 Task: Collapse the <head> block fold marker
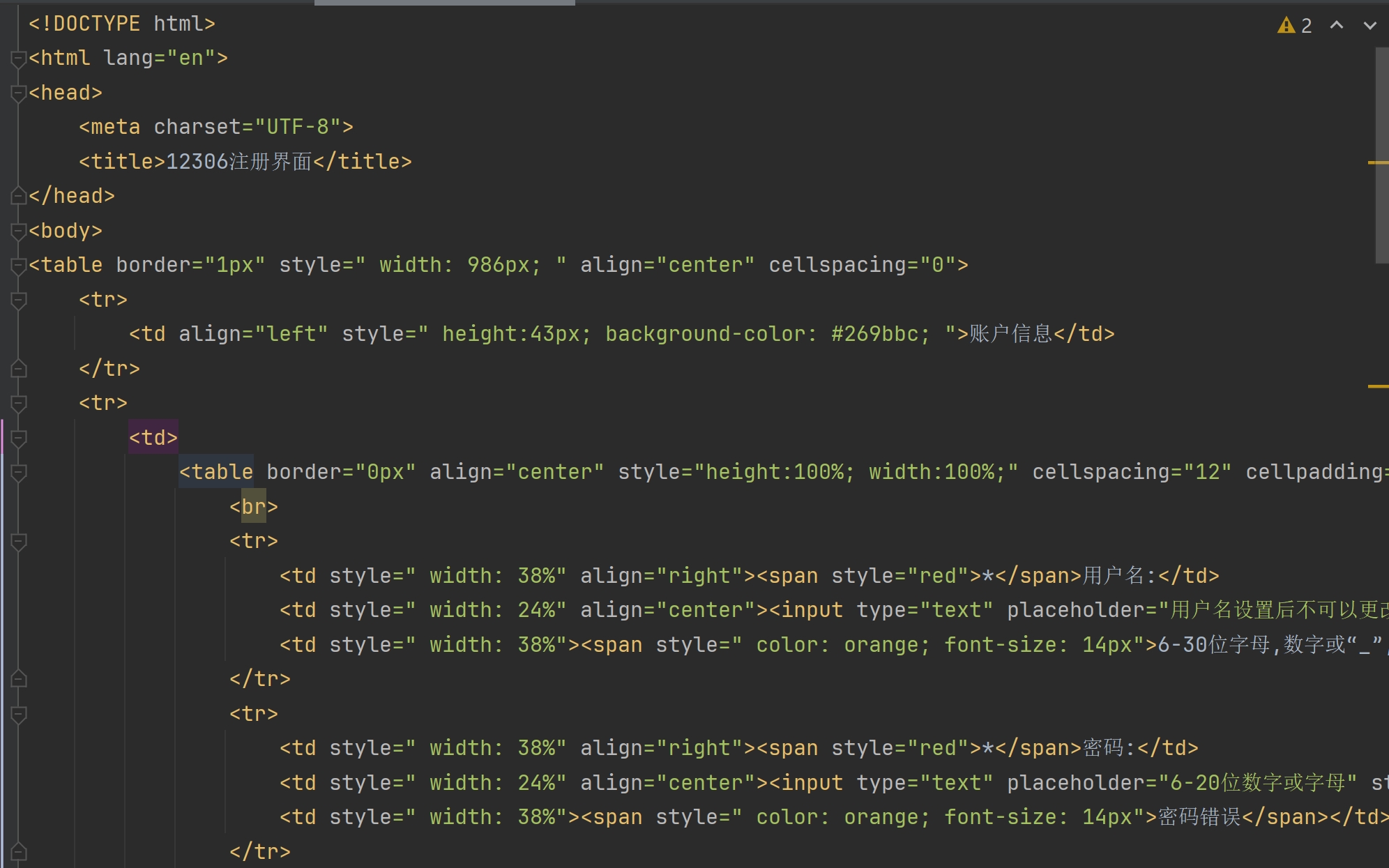pos(19,93)
